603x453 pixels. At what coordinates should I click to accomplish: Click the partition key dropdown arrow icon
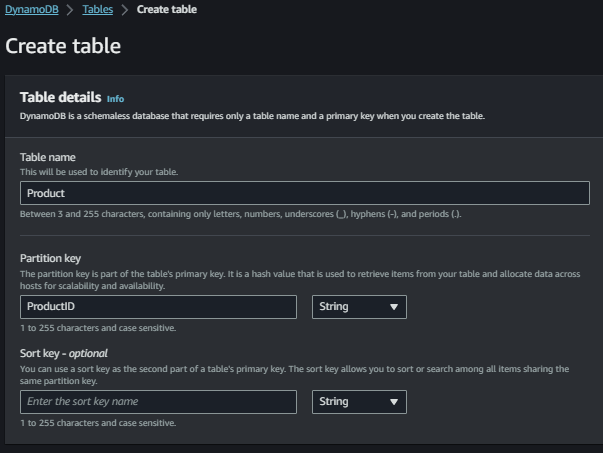tap(394, 308)
